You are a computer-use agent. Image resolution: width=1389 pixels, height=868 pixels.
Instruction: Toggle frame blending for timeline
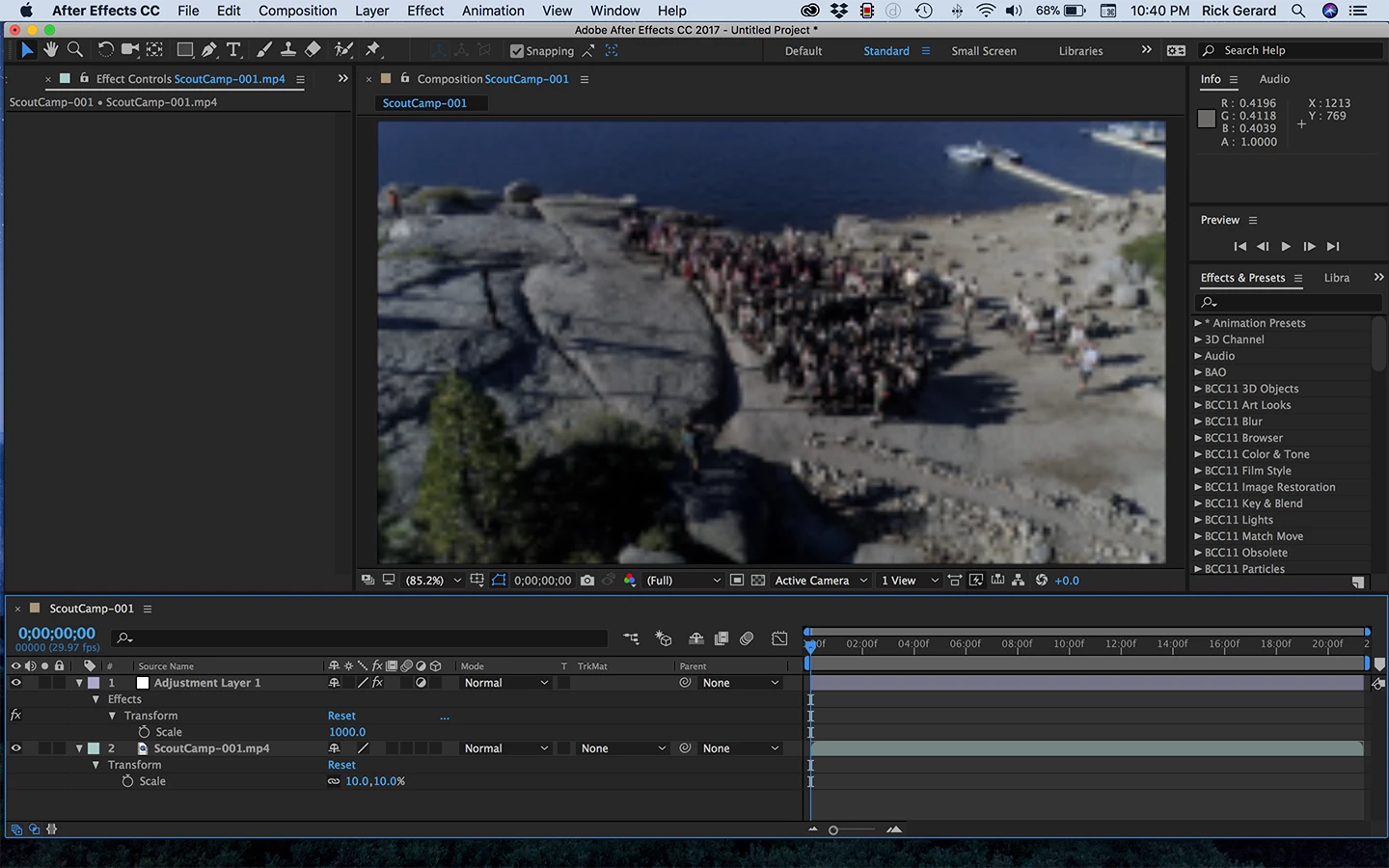(x=722, y=638)
